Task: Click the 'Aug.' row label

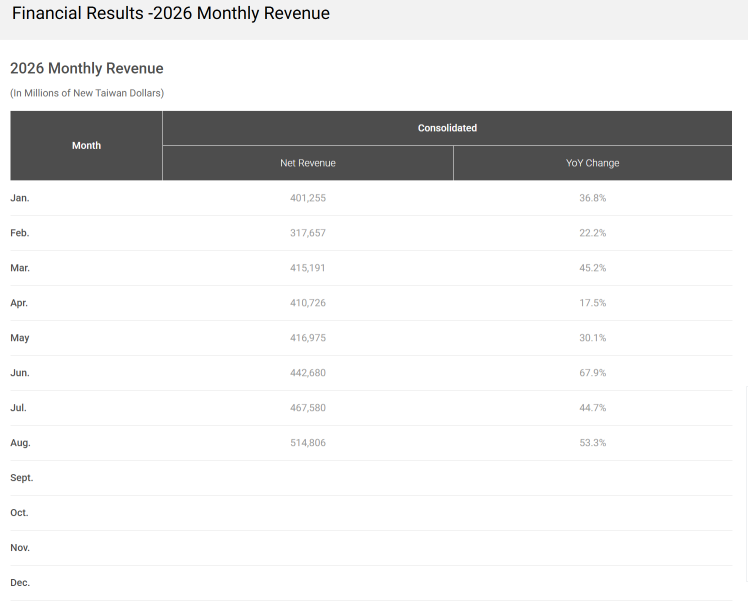Action: tap(20, 443)
